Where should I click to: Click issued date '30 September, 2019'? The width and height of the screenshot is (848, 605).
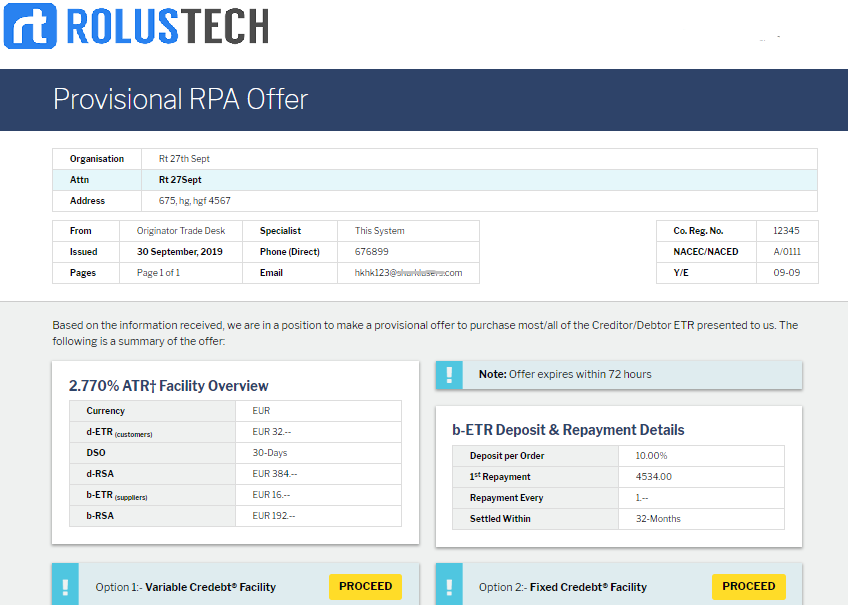click(180, 252)
